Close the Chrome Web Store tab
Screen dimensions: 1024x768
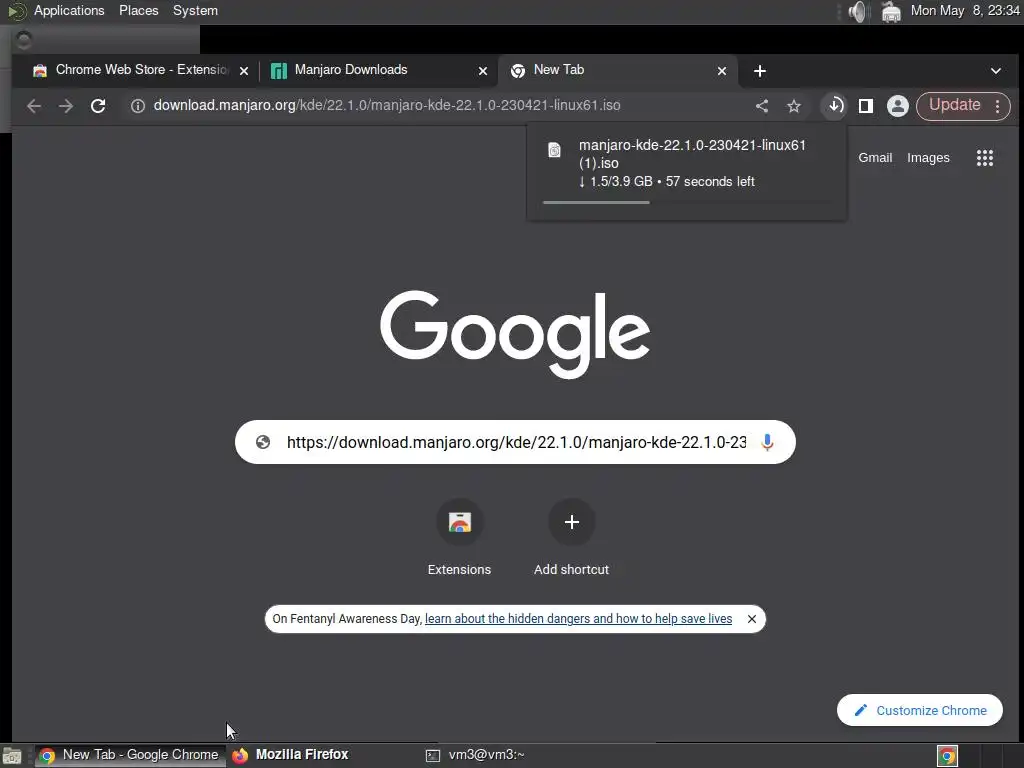pos(244,71)
